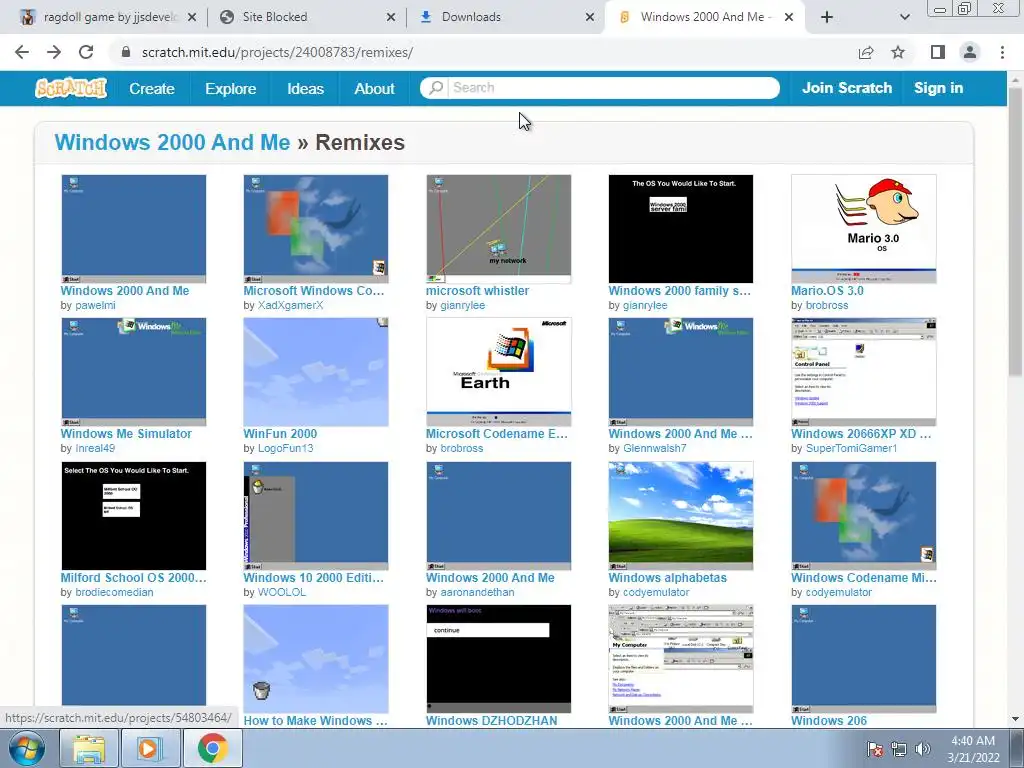Screen dimensions: 1024x768
Task: Click the page vertical scrollbar thumb
Action: coord(1015,230)
